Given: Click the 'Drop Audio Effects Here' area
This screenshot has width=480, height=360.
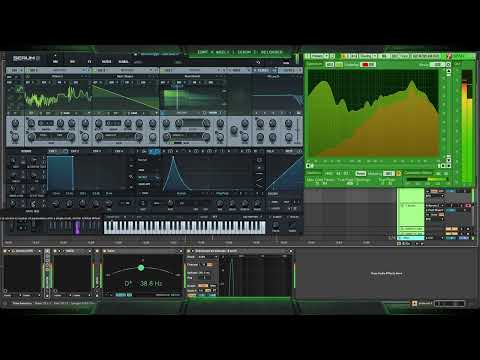Looking at the screenshot, I should point(386,273).
